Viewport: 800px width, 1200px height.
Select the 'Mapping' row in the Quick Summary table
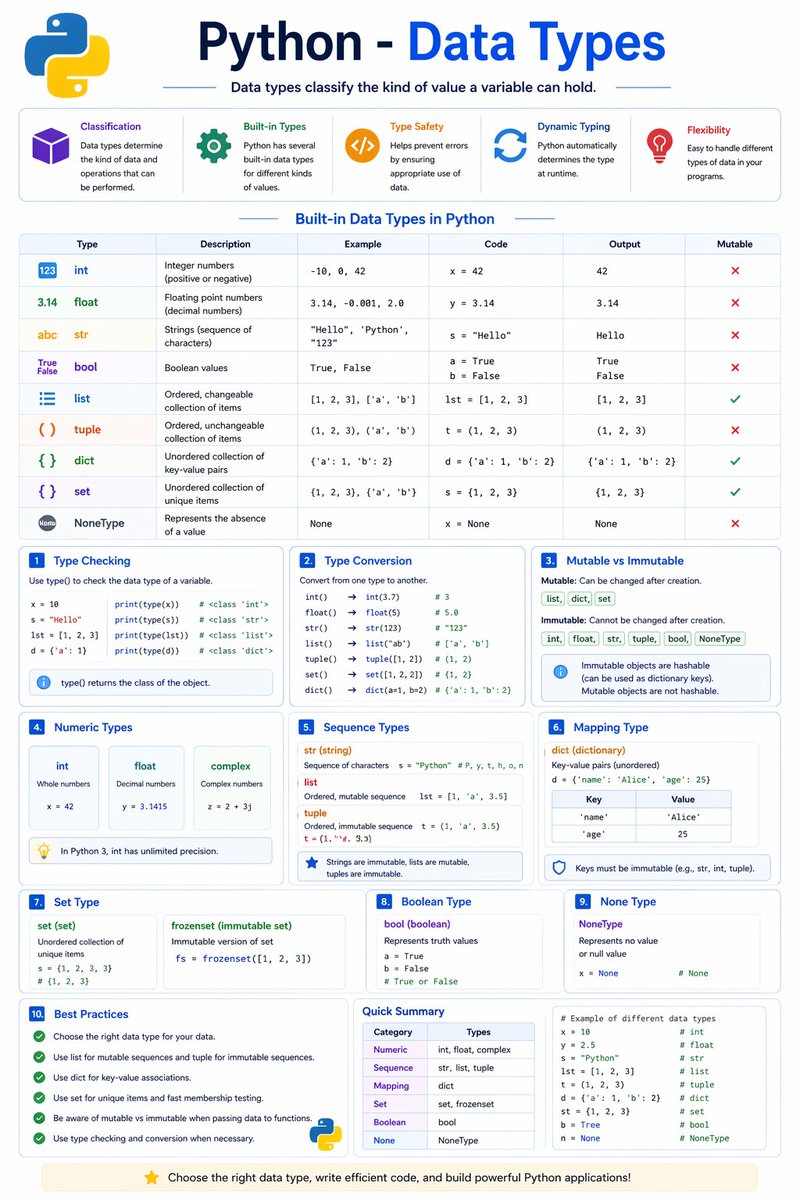click(448, 1085)
